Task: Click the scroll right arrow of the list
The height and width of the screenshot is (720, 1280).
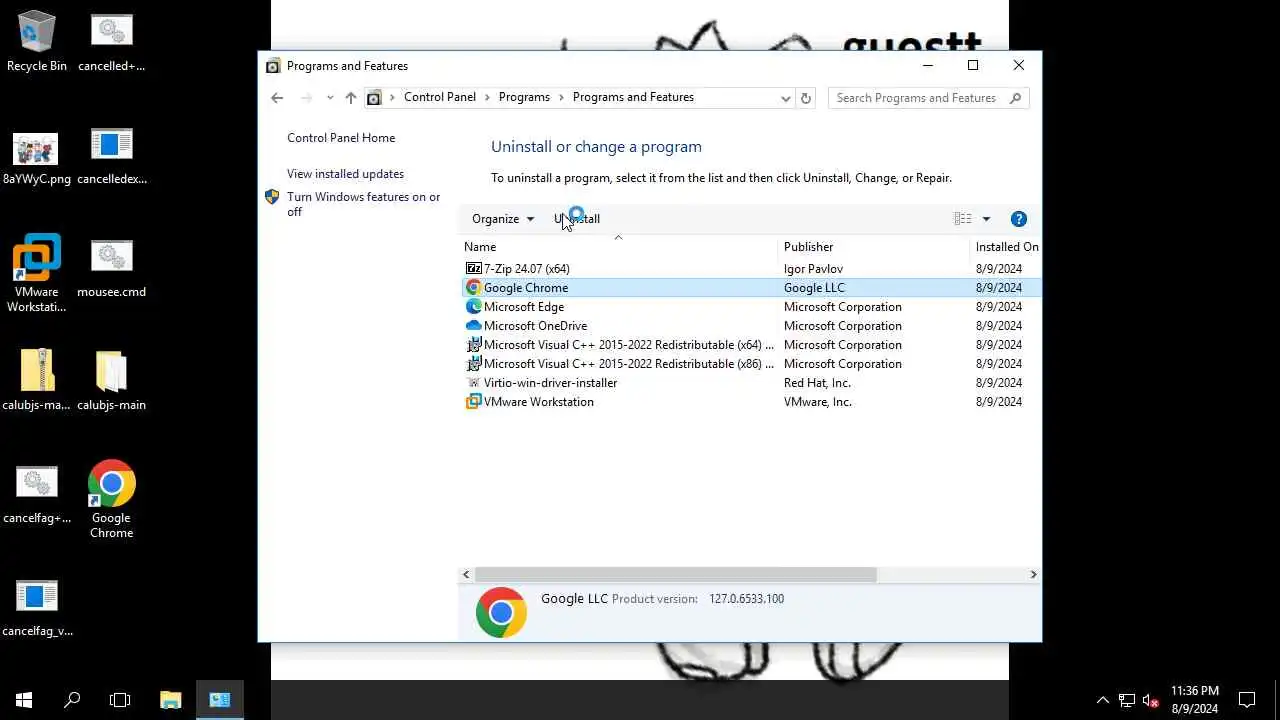Action: point(1033,575)
